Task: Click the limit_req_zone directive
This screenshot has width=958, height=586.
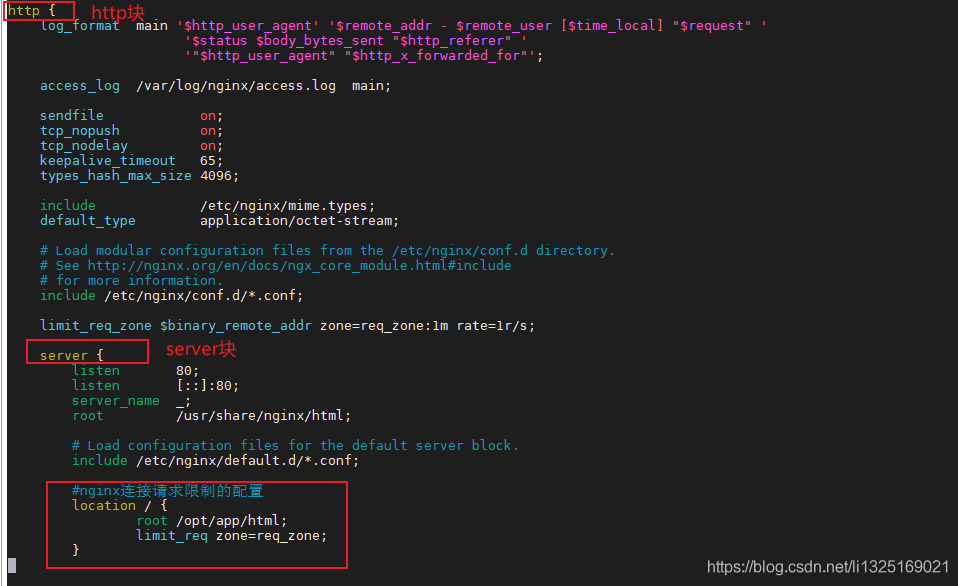Action: [x=96, y=326]
